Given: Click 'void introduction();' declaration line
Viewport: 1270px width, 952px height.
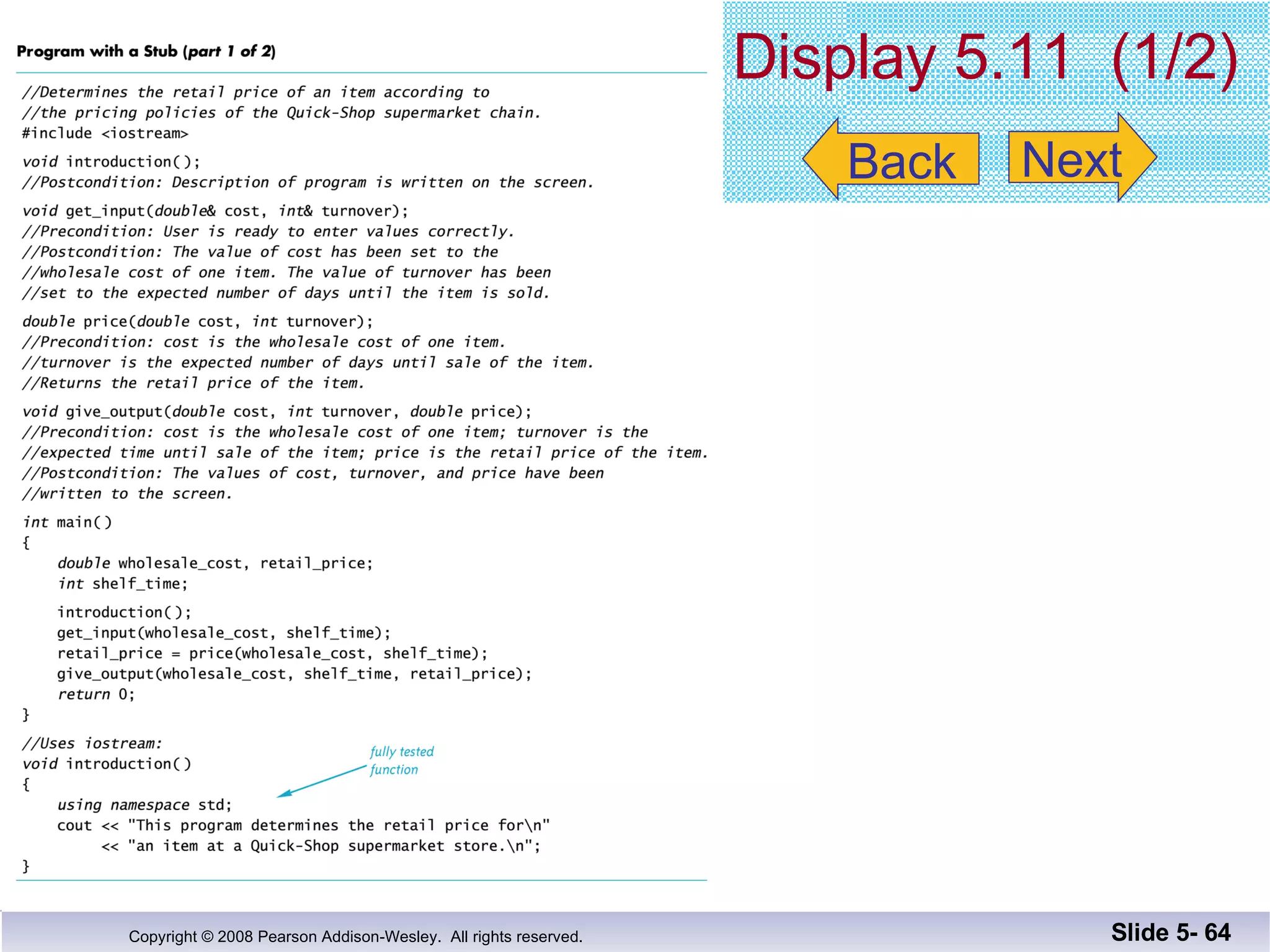Looking at the screenshot, I should point(111,162).
